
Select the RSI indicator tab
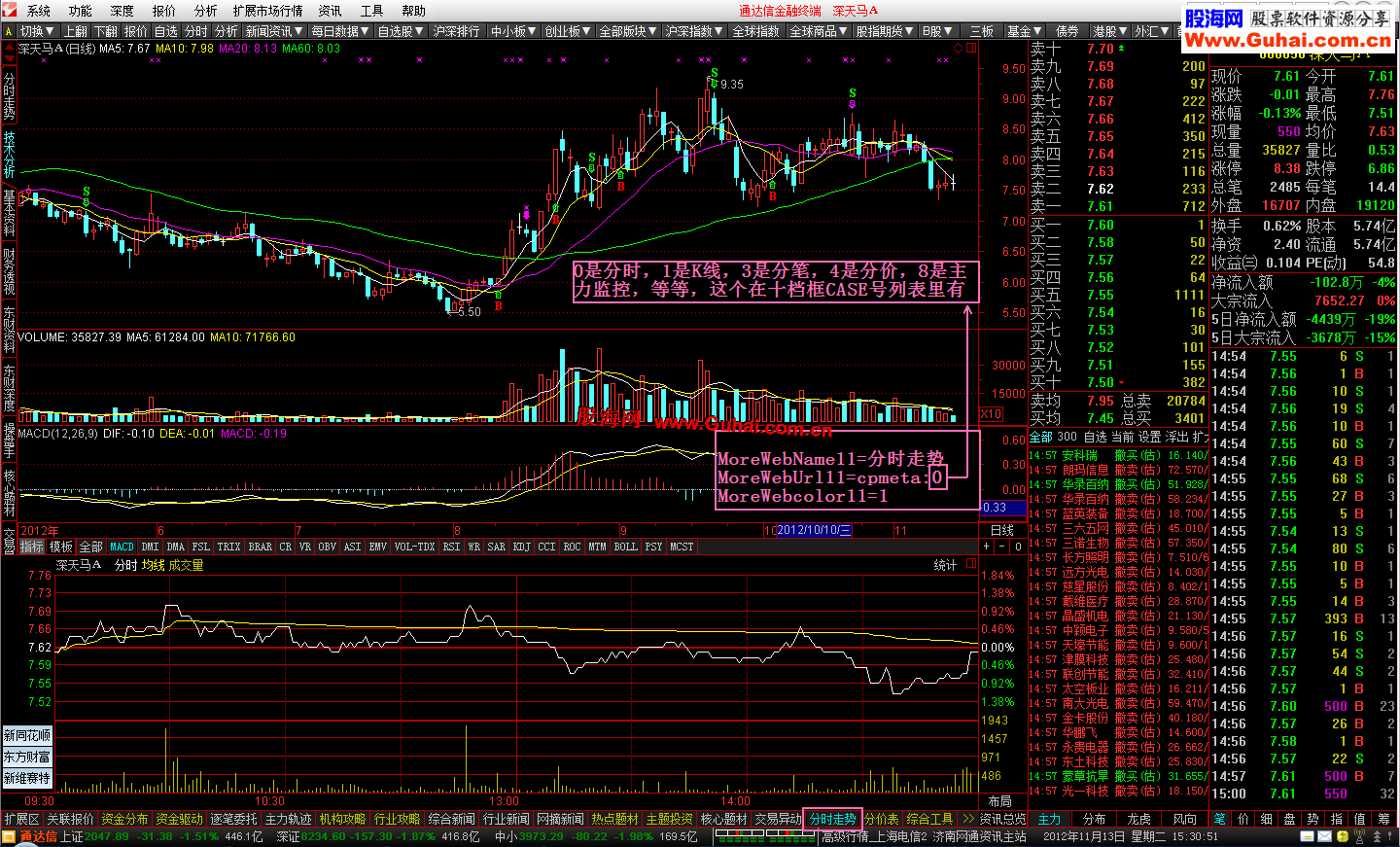coord(451,547)
